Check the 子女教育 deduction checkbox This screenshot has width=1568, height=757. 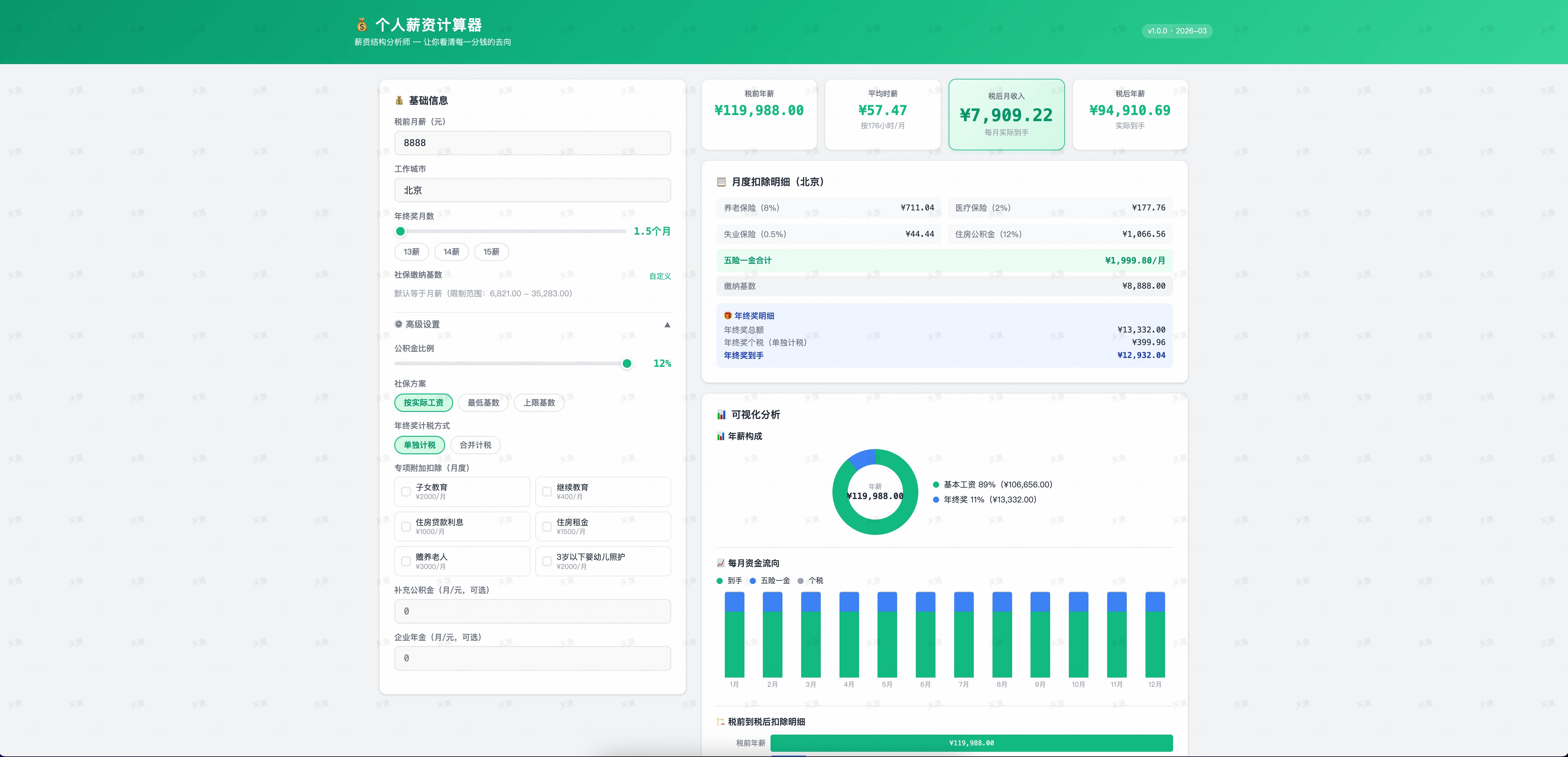(406, 491)
